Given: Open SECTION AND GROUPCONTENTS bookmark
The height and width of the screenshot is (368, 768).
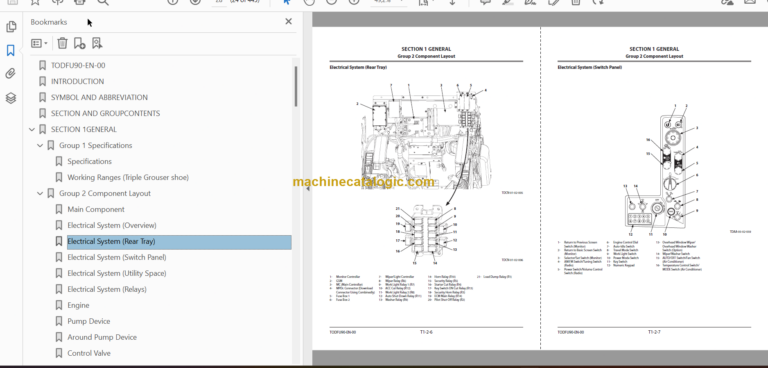Looking at the screenshot, I should (x=105, y=113).
